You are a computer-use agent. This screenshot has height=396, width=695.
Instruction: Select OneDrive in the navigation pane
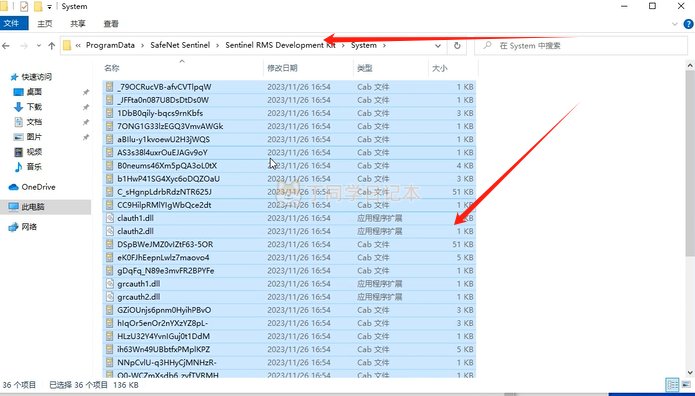pos(38,187)
